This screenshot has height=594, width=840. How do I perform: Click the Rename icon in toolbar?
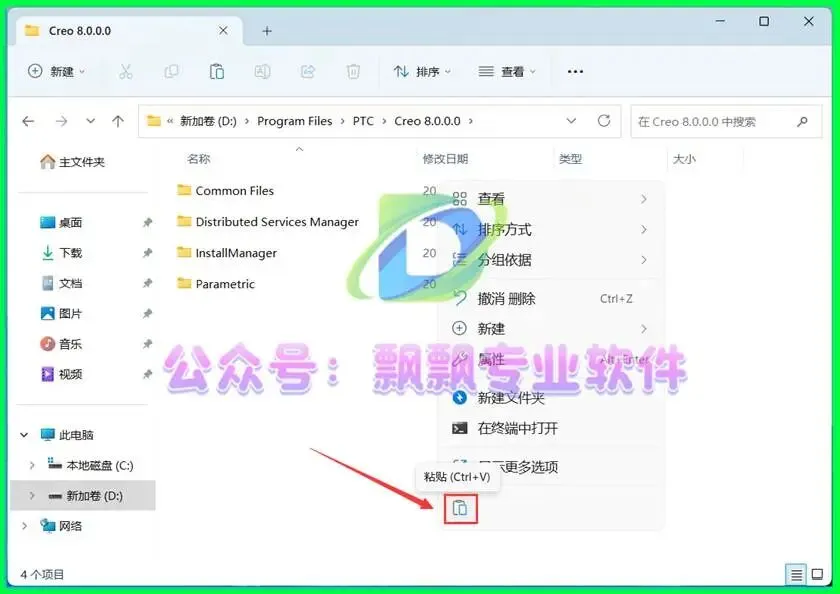262,71
